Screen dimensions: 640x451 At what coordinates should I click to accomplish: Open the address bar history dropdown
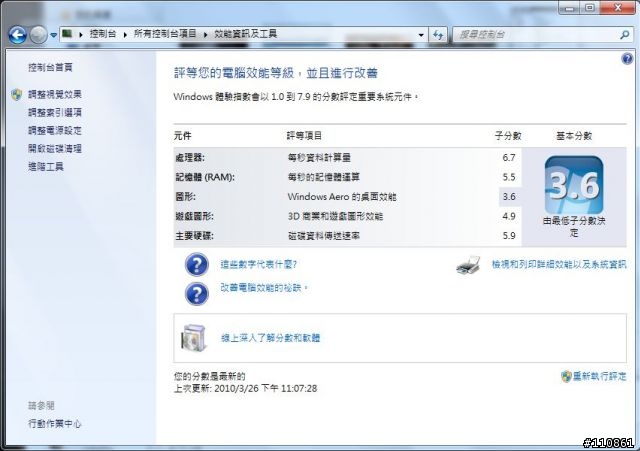(421, 35)
